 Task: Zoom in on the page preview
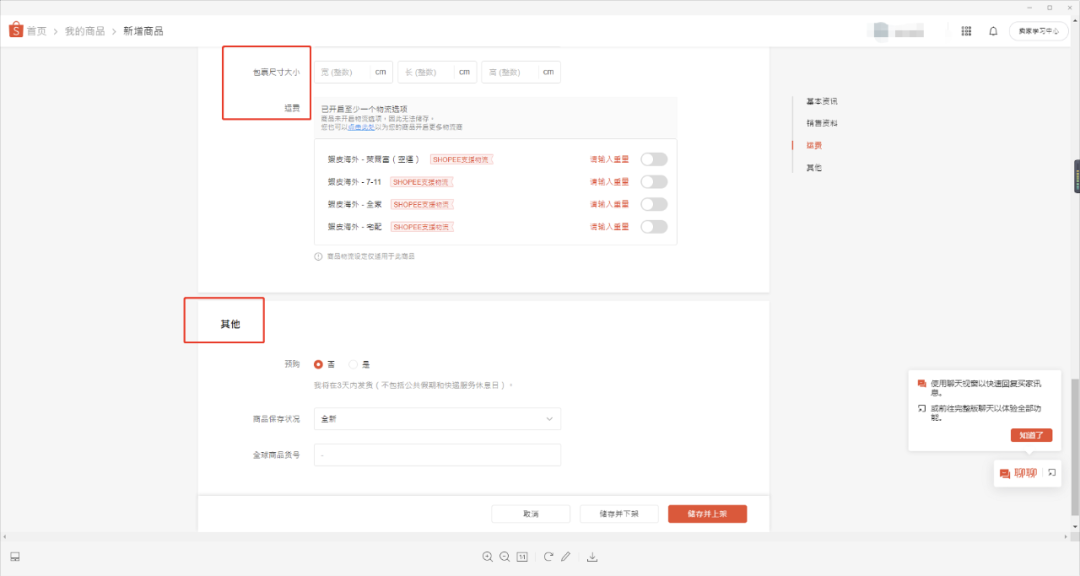tap(487, 556)
